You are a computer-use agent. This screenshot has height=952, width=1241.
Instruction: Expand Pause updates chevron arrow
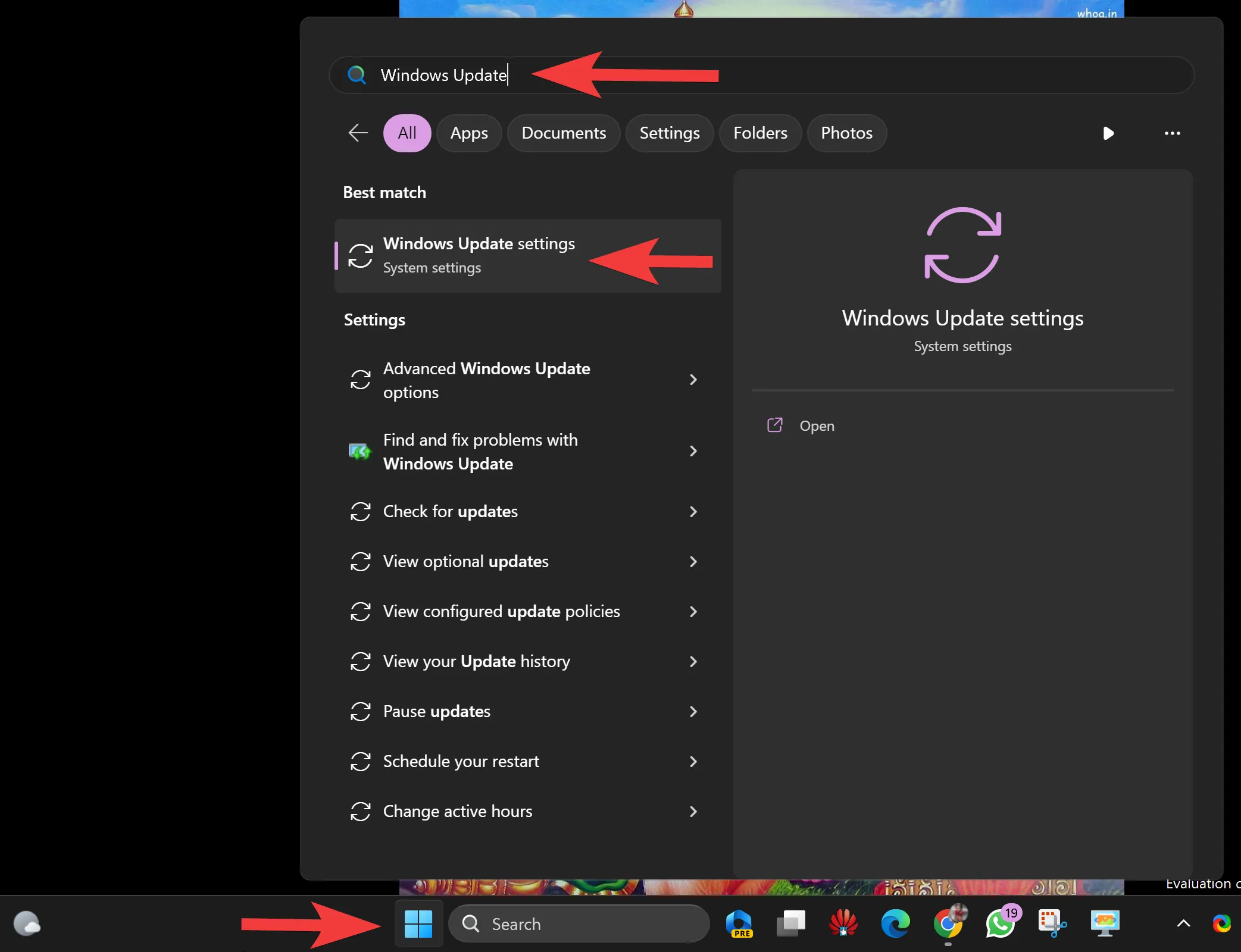click(693, 712)
